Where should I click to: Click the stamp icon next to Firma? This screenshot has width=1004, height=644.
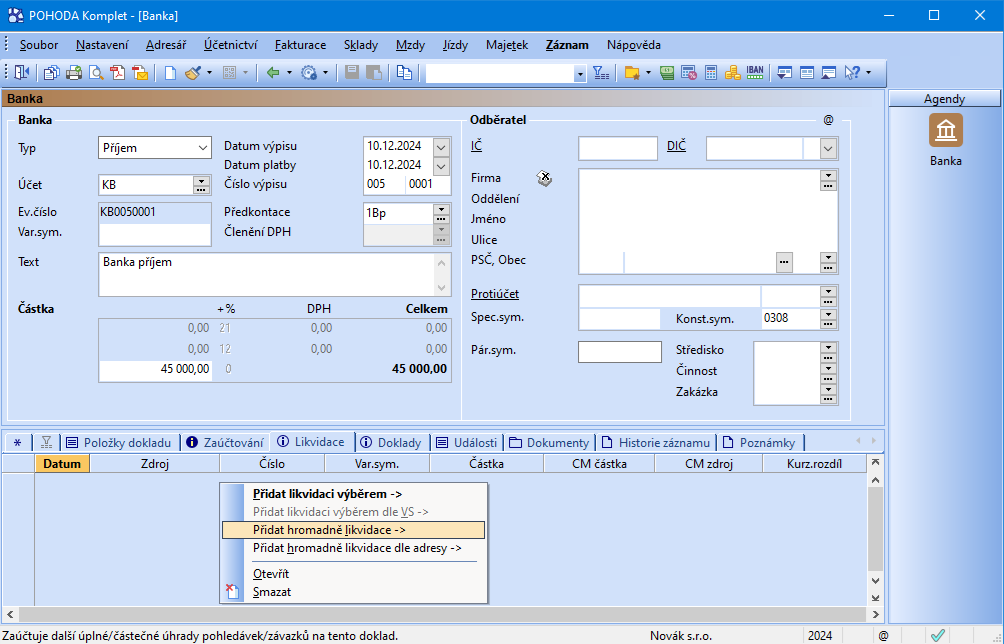544,179
